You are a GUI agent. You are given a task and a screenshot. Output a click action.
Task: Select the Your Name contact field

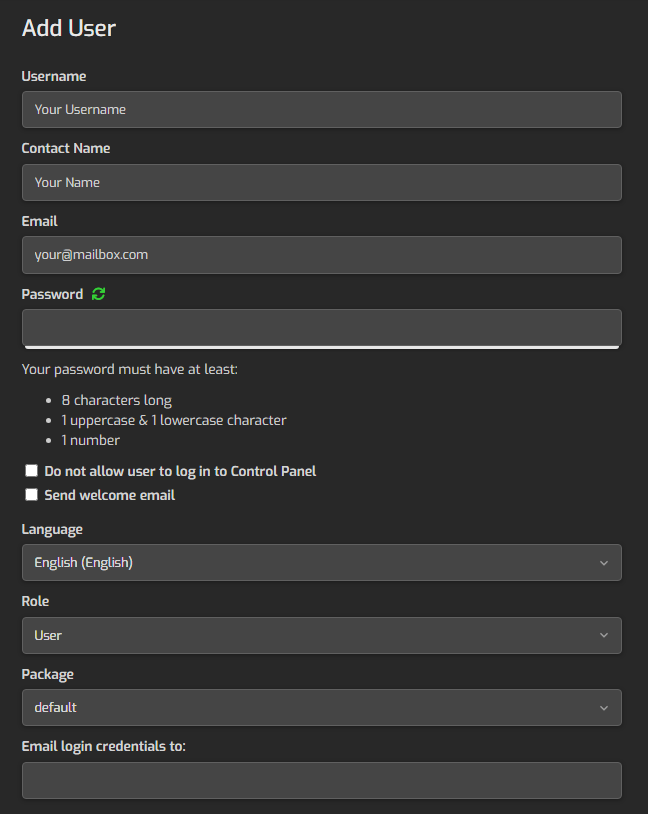pos(321,182)
